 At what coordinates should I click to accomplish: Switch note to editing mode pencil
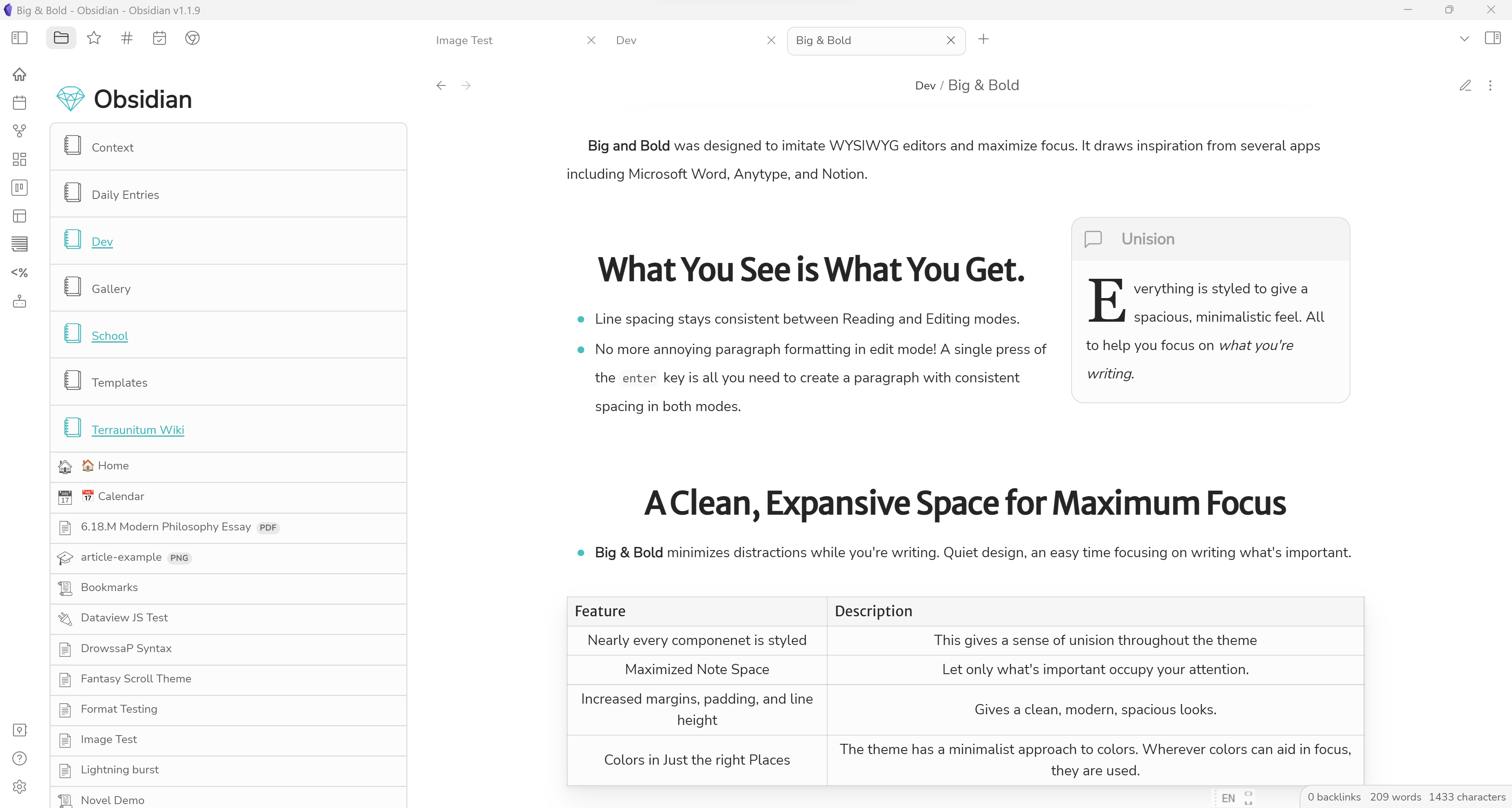[x=1465, y=86]
